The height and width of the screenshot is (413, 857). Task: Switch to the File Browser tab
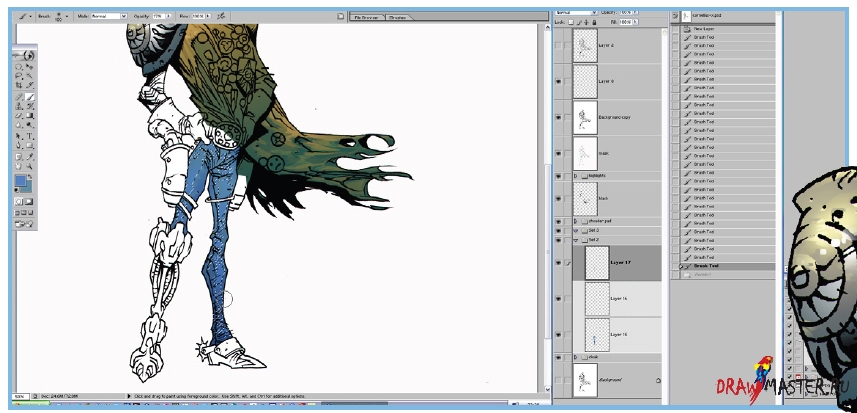click(367, 17)
